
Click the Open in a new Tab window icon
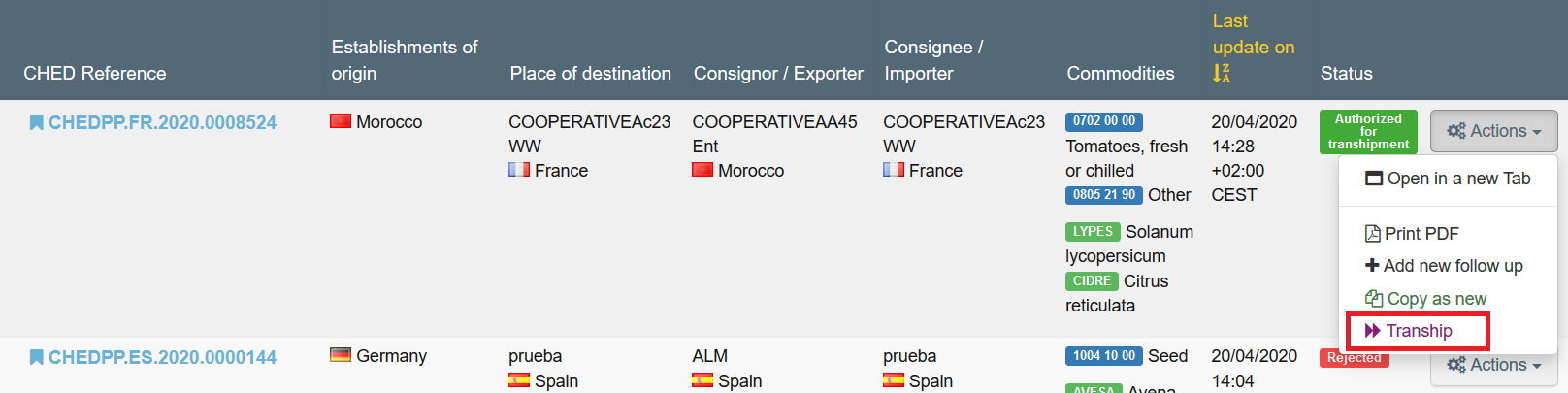click(1374, 179)
